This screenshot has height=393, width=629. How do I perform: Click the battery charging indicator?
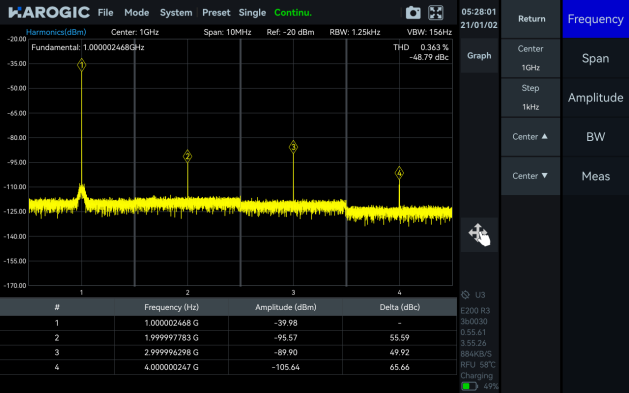pyautogui.click(x=469, y=387)
